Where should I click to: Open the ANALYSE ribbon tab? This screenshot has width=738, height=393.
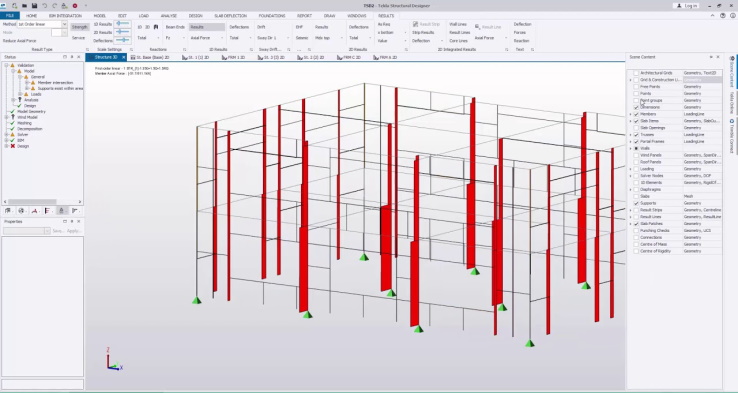point(168,16)
